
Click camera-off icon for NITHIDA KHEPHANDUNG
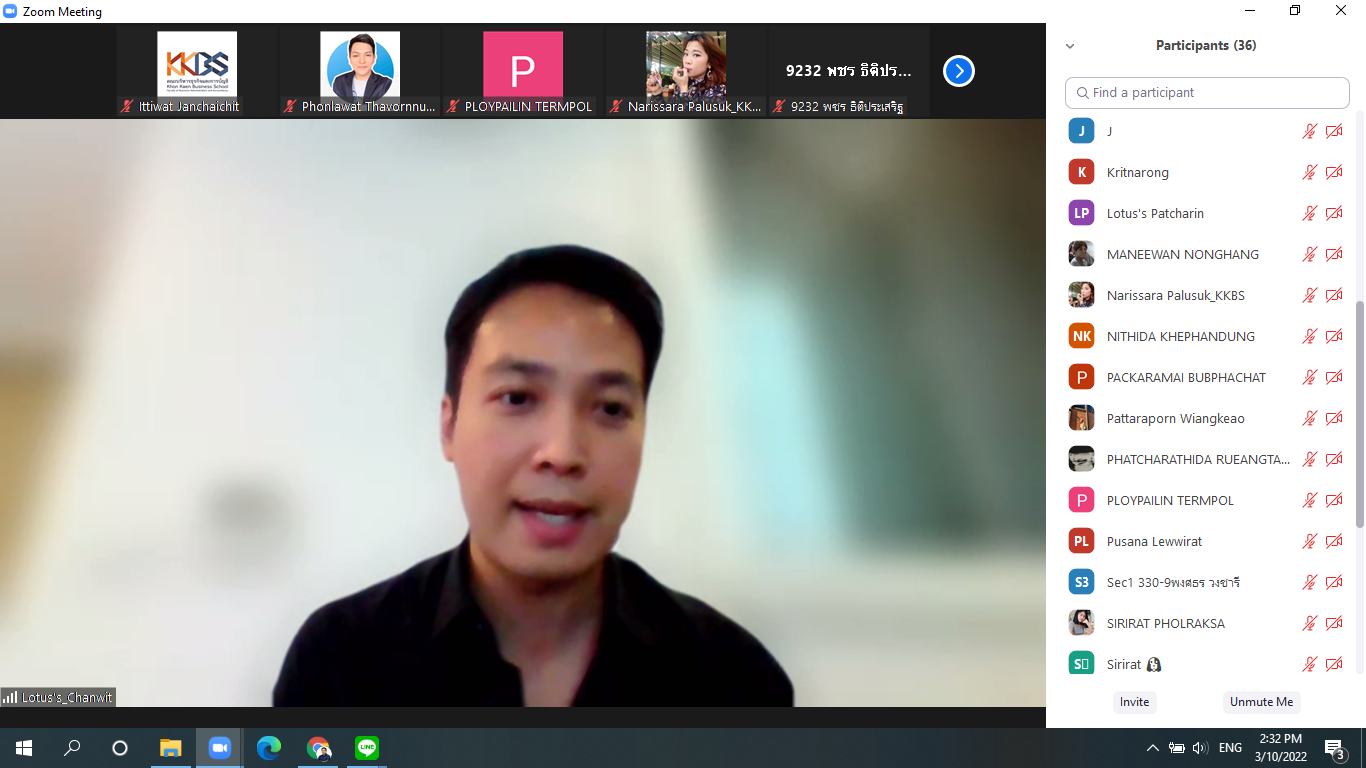pos(1334,336)
